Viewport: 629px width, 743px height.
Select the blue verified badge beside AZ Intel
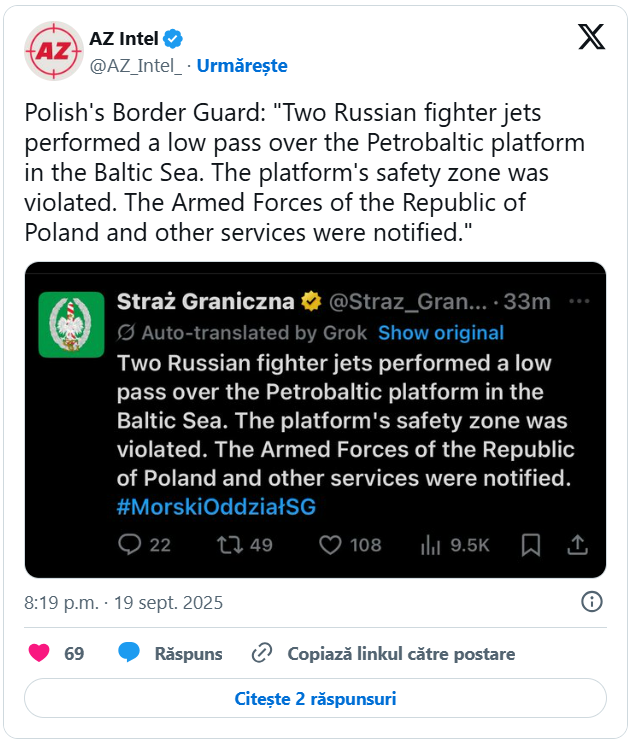tap(173, 39)
